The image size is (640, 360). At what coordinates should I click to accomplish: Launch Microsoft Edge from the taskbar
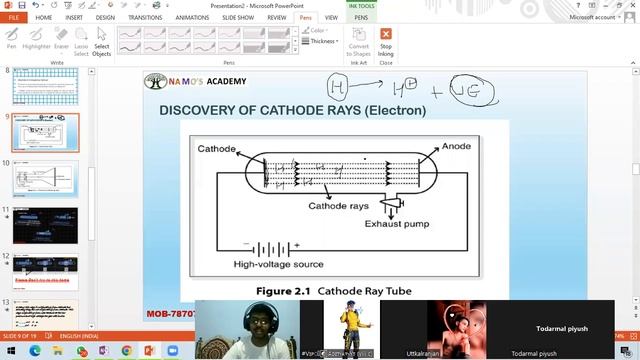point(35,351)
